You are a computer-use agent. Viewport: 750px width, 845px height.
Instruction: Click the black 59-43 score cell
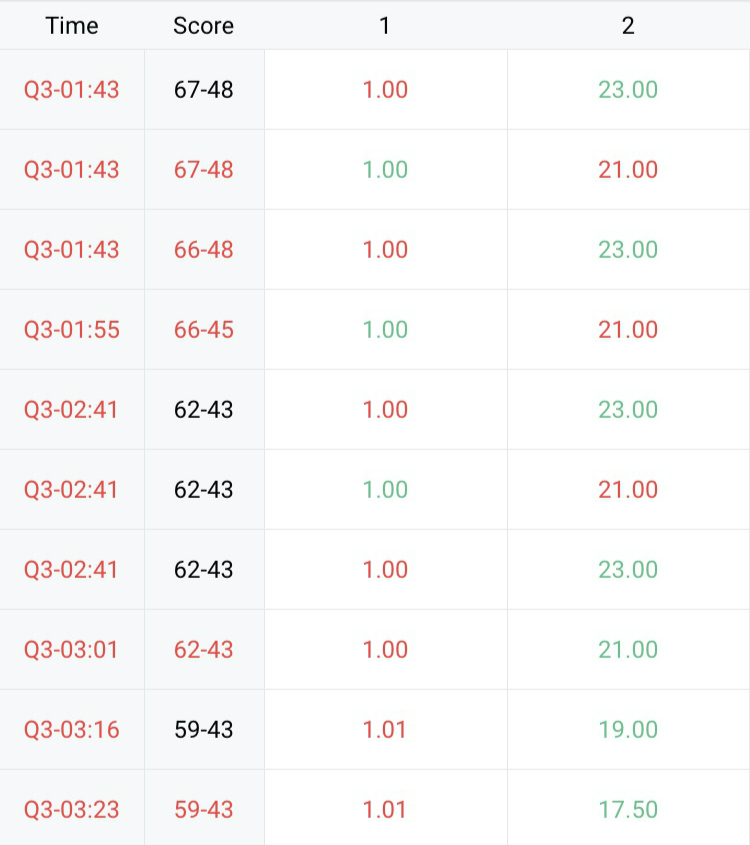[203, 730]
